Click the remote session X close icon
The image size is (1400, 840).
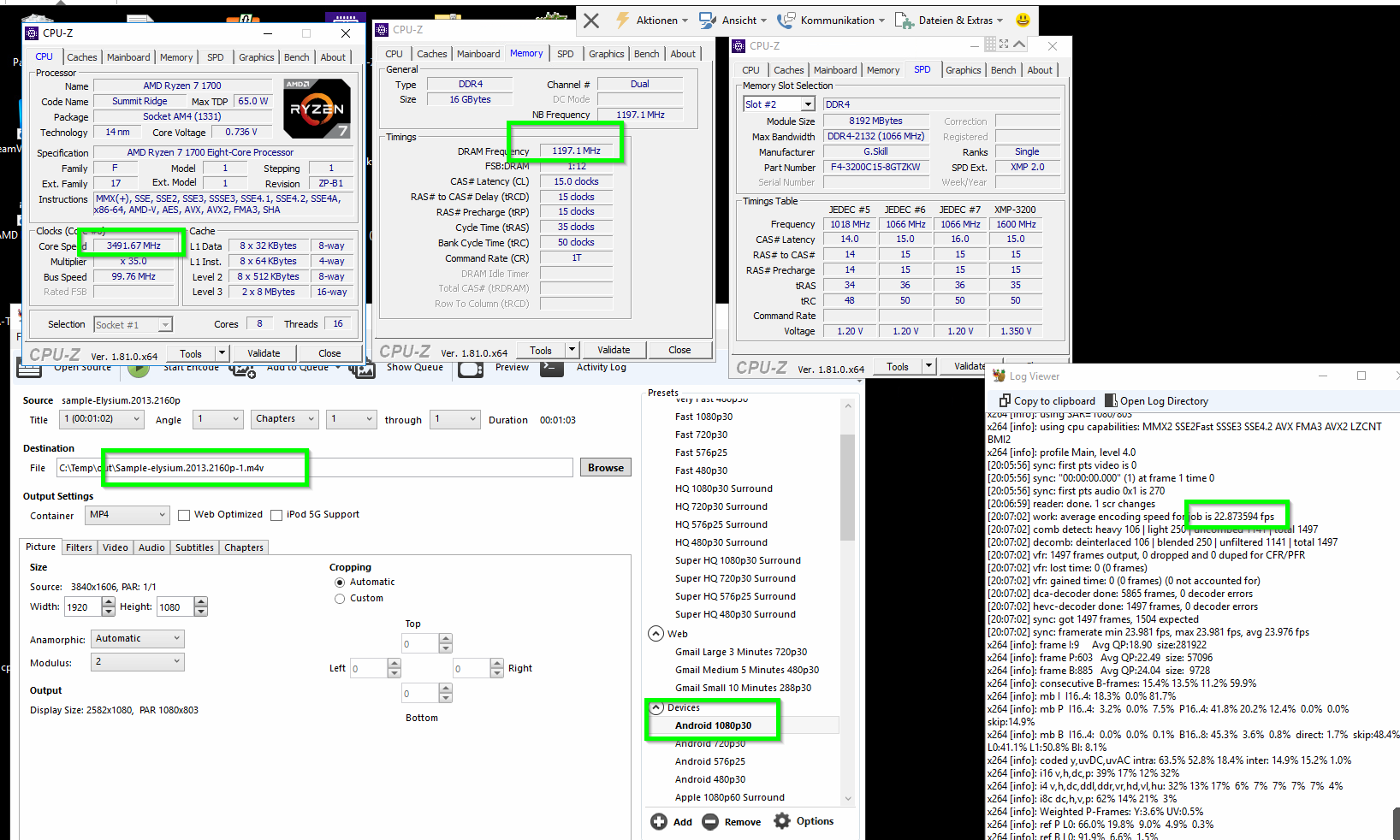591,21
